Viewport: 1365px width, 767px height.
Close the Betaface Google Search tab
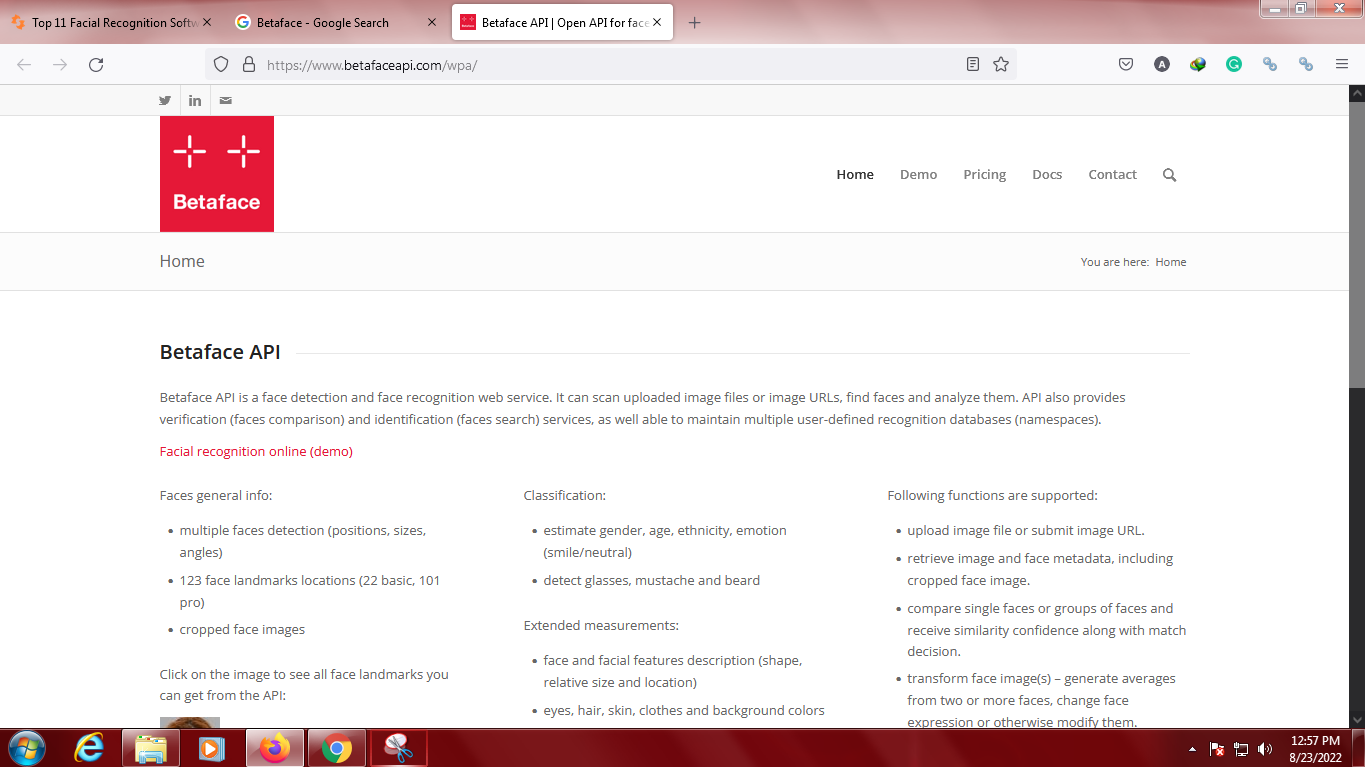click(x=432, y=22)
